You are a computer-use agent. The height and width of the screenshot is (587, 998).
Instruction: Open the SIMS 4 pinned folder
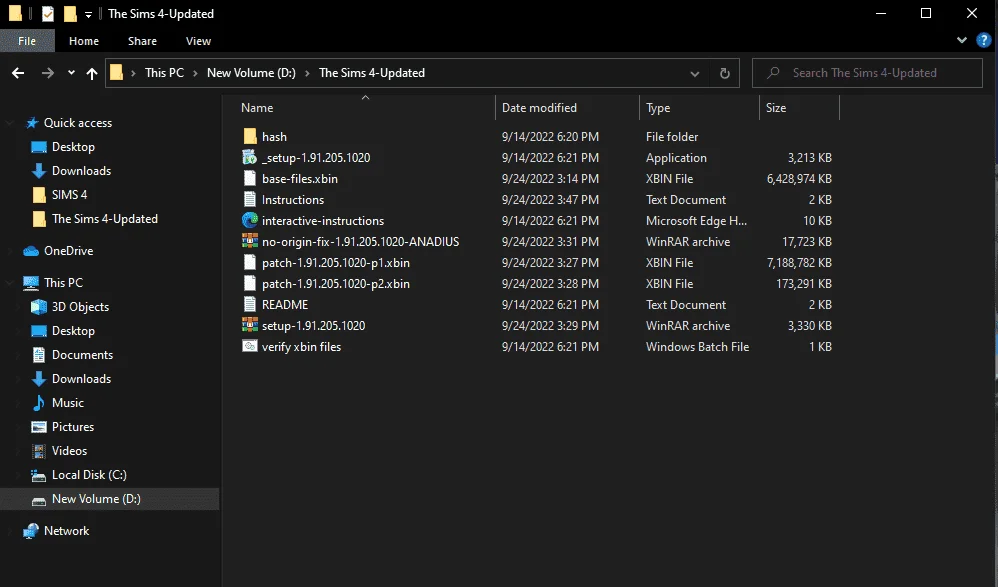pyautogui.click(x=69, y=195)
